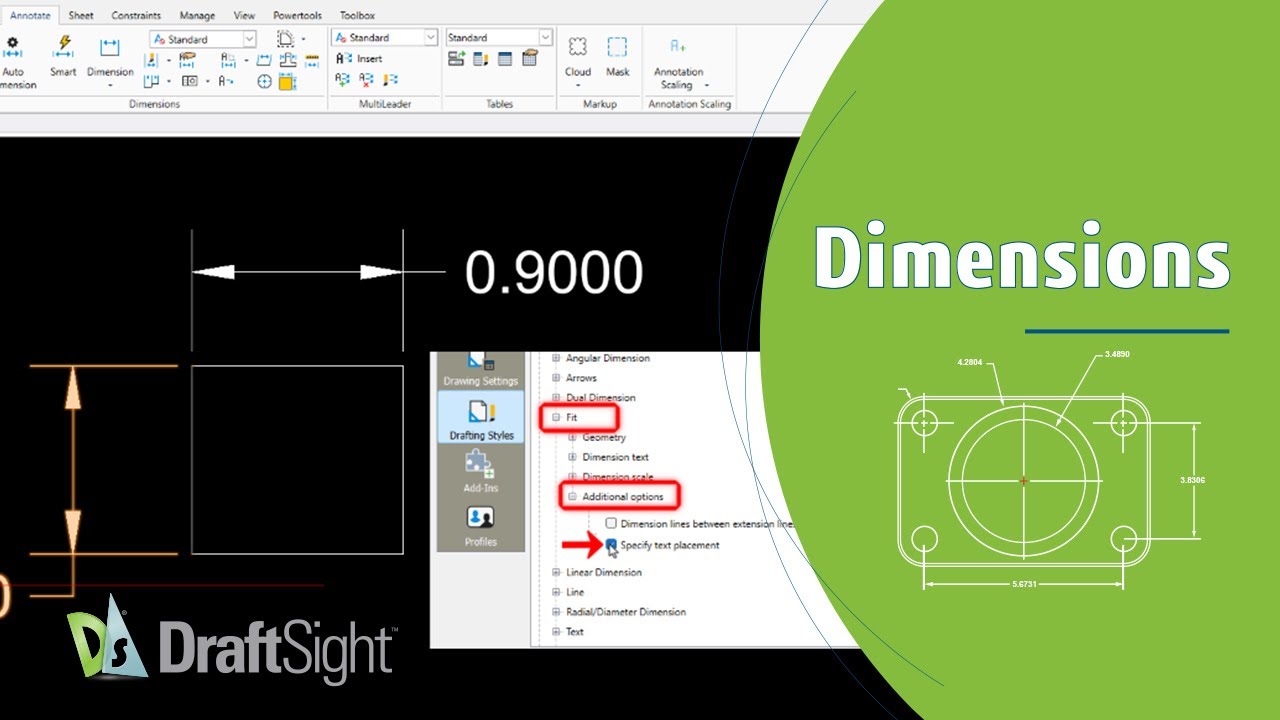The image size is (1280, 720).
Task: Click the last table icon in Tables panel
Action: click(x=530, y=59)
